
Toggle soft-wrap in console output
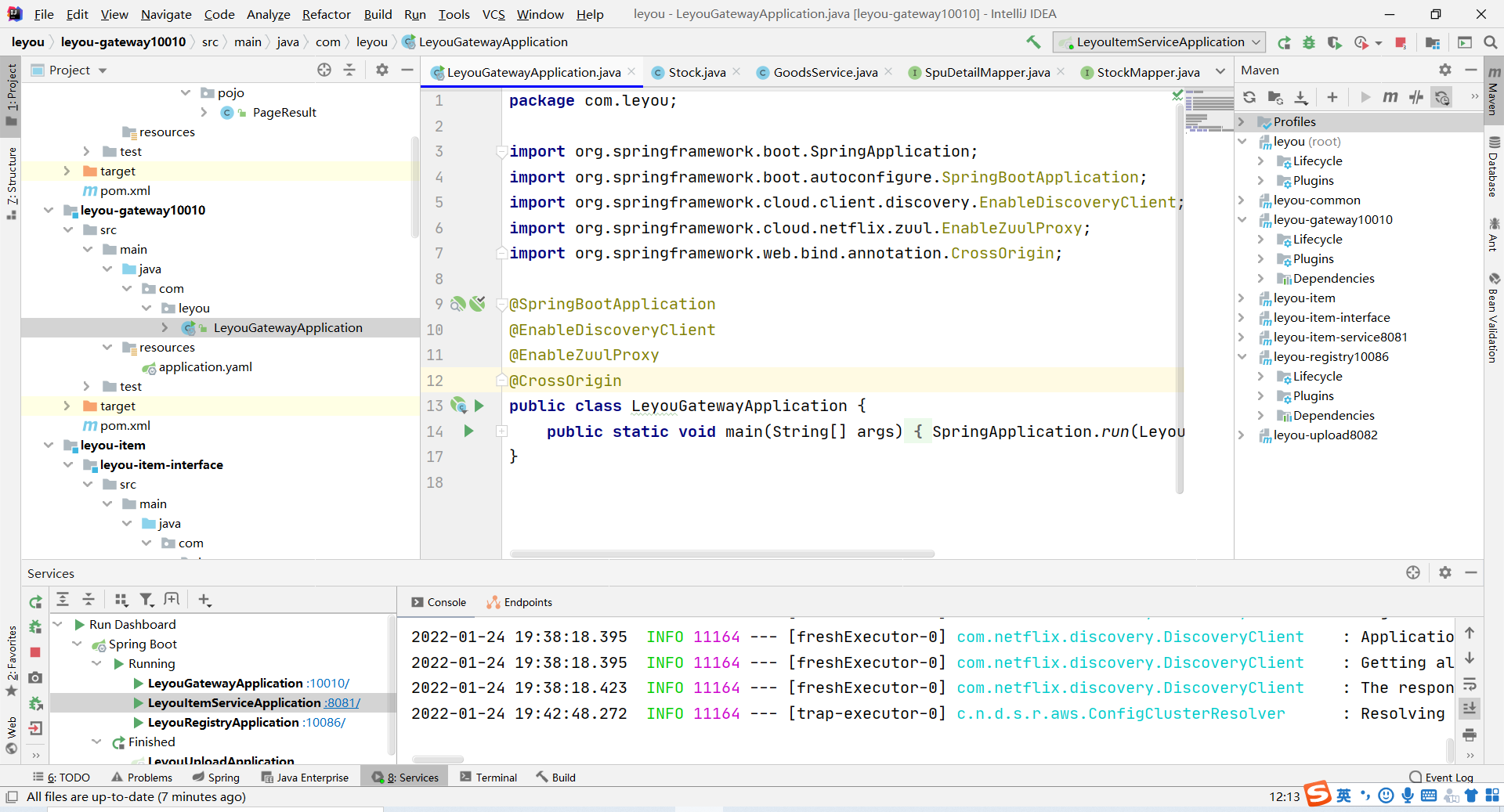click(1470, 684)
